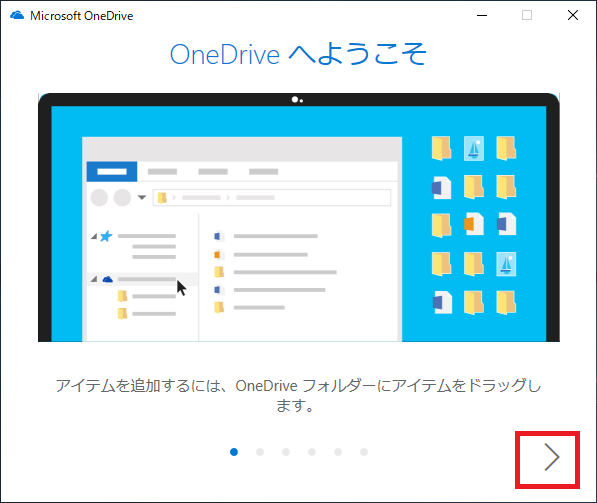The height and width of the screenshot is (503, 597).
Task: Close the Microsoft OneDrive welcome window
Action: click(573, 16)
